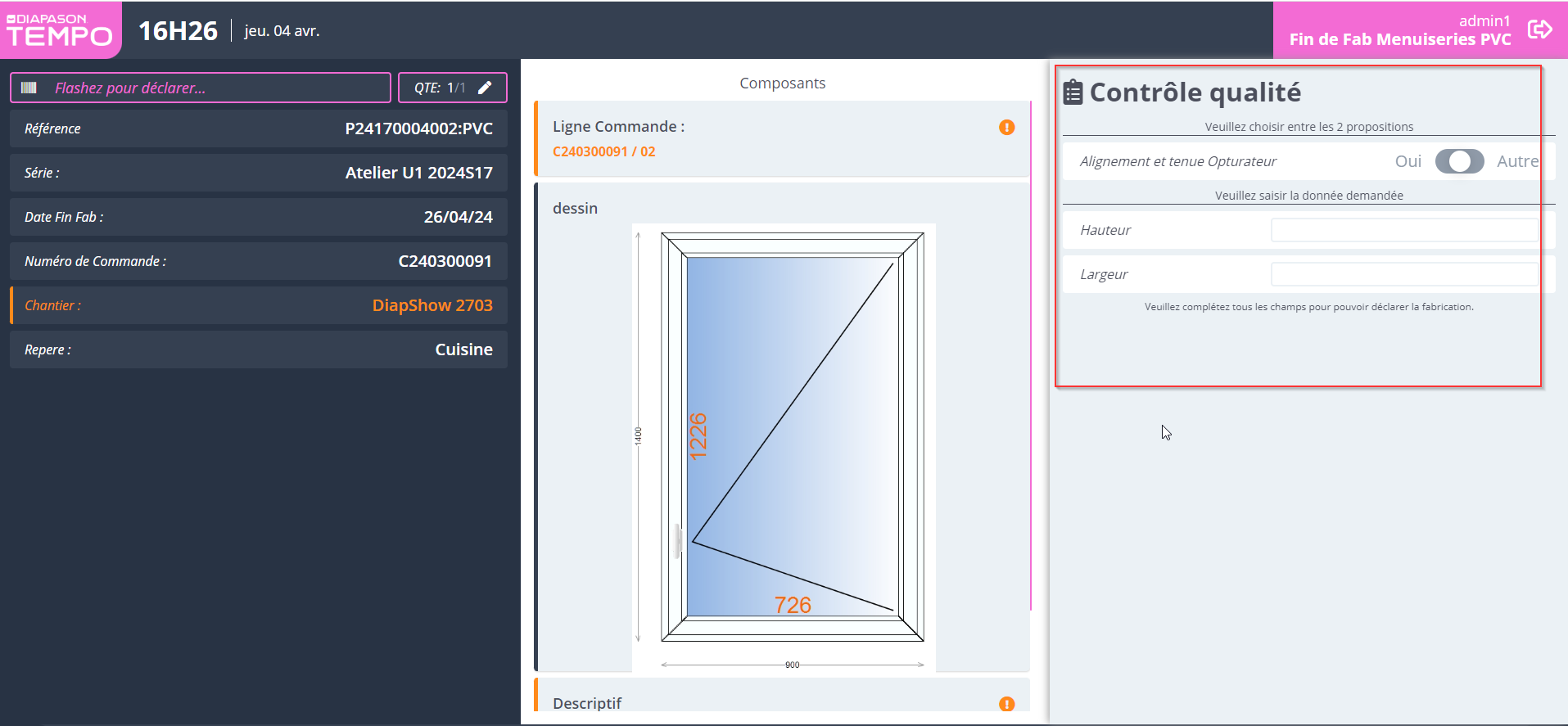Select the Autre option label

(x=1517, y=161)
